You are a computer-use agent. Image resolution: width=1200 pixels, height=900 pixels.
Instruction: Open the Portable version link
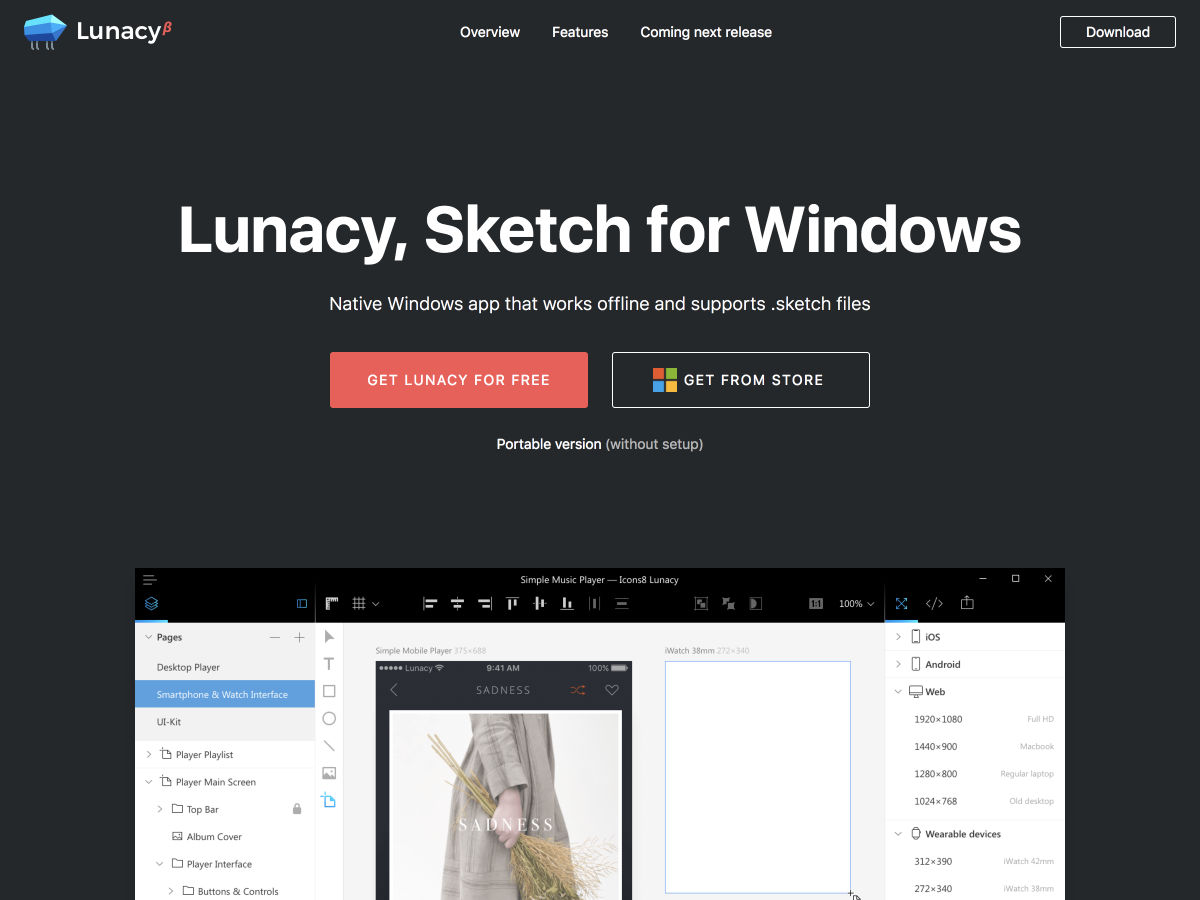549,444
